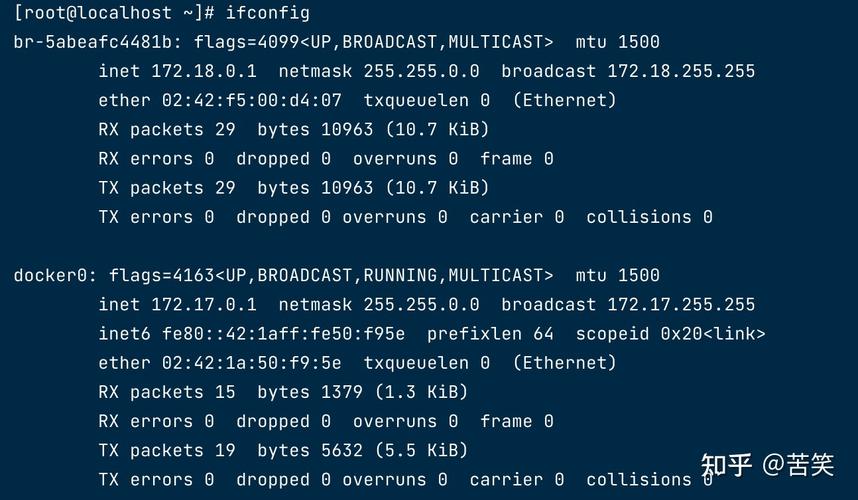Click MAC address 02:42:1a:50:f9:5e

coord(252,363)
